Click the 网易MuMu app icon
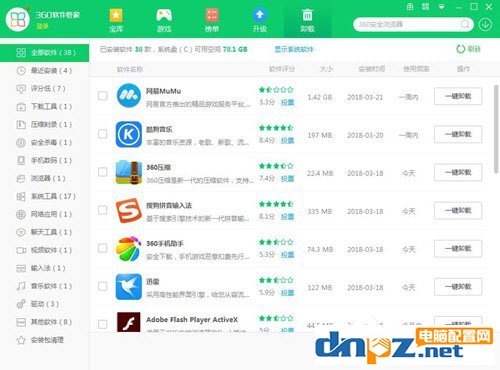The image size is (500, 370). click(129, 96)
